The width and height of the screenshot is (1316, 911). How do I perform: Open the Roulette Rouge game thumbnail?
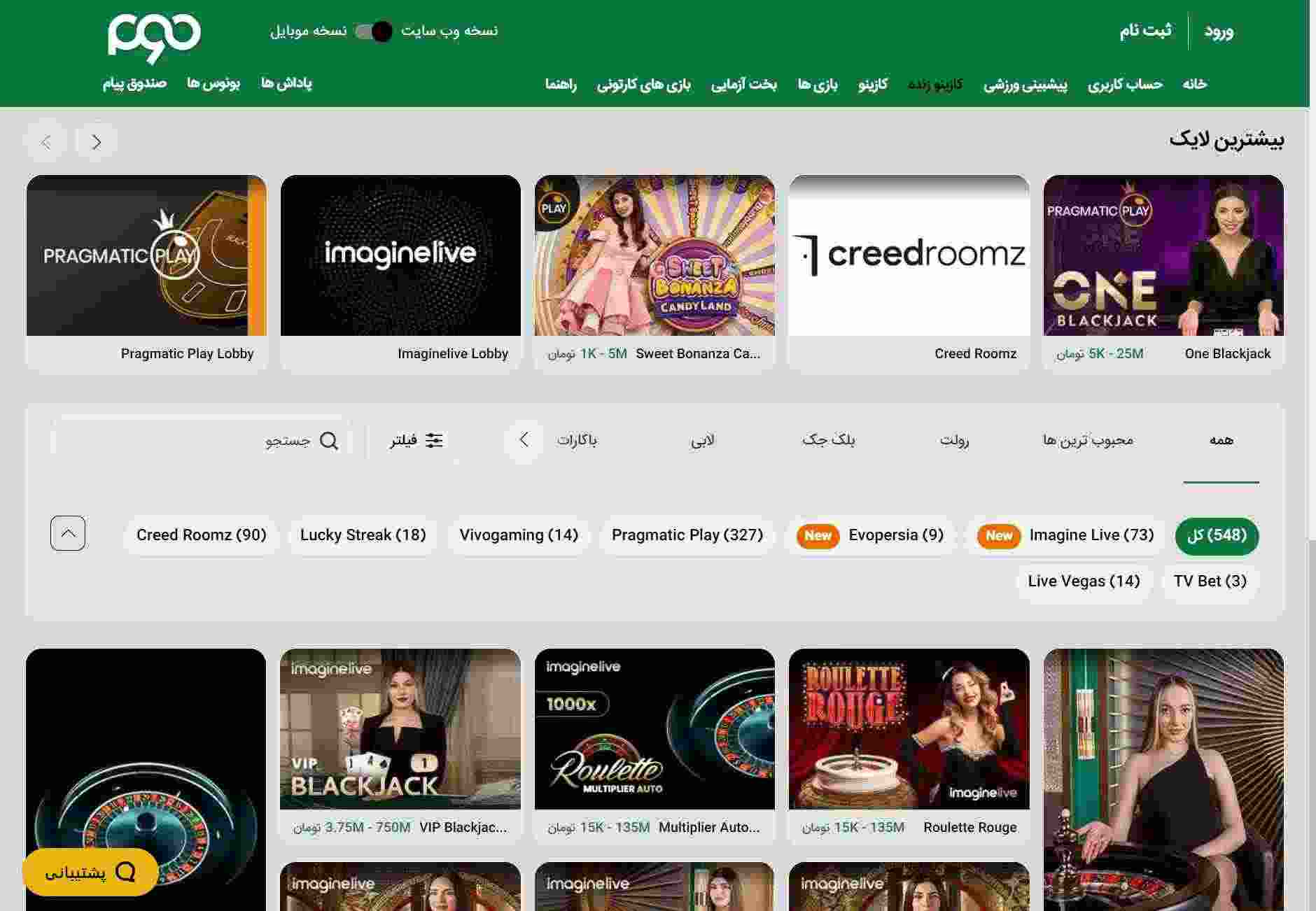[x=909, y=729]
